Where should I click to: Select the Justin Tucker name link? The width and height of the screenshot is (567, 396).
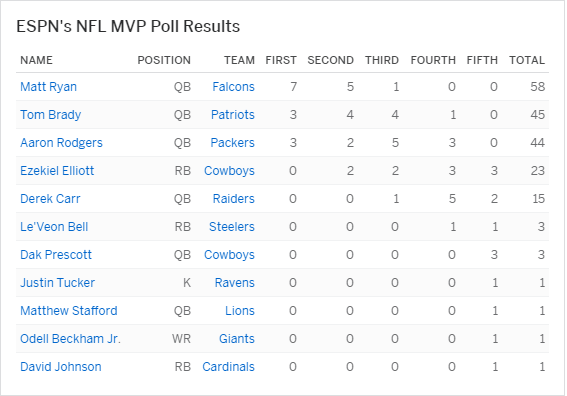coord(57,282)
